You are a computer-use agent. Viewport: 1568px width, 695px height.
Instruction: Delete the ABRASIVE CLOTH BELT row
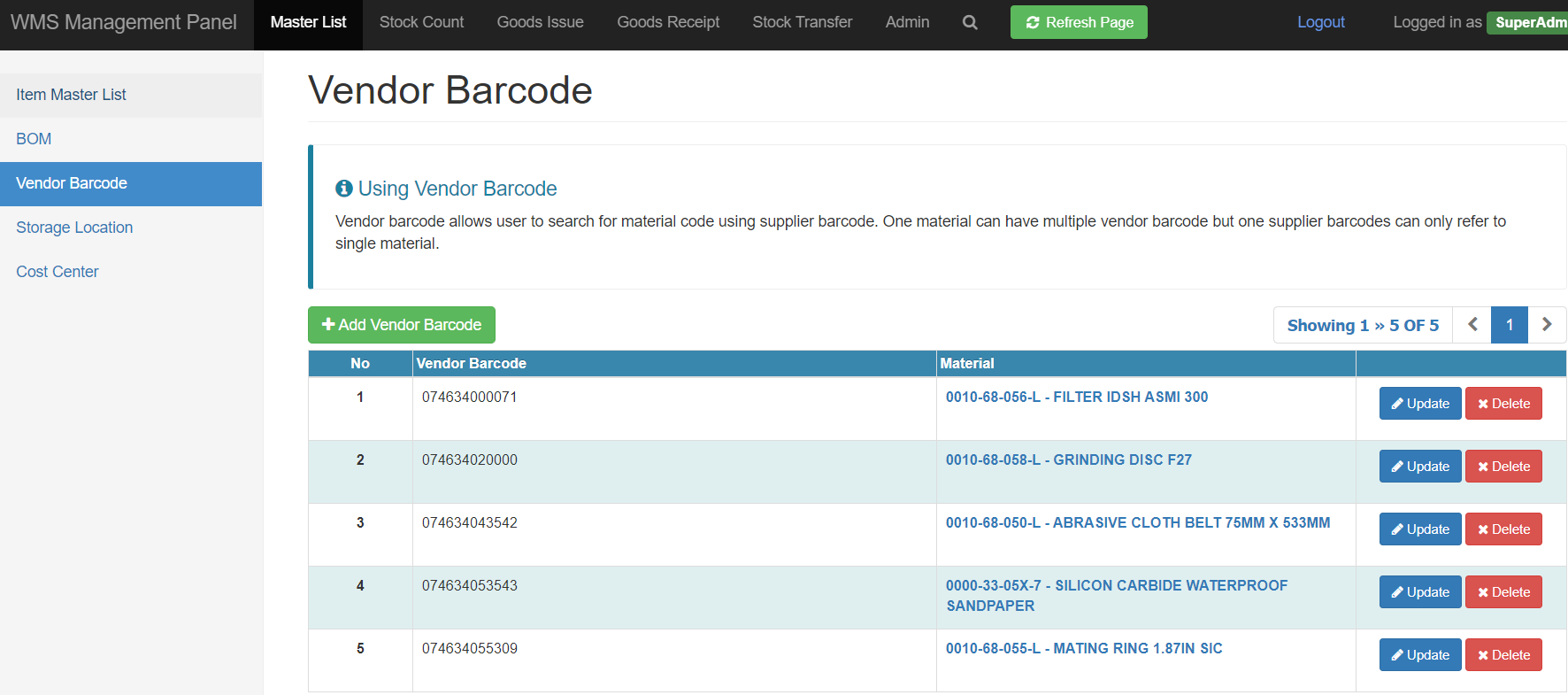(x=1503, y=529)
